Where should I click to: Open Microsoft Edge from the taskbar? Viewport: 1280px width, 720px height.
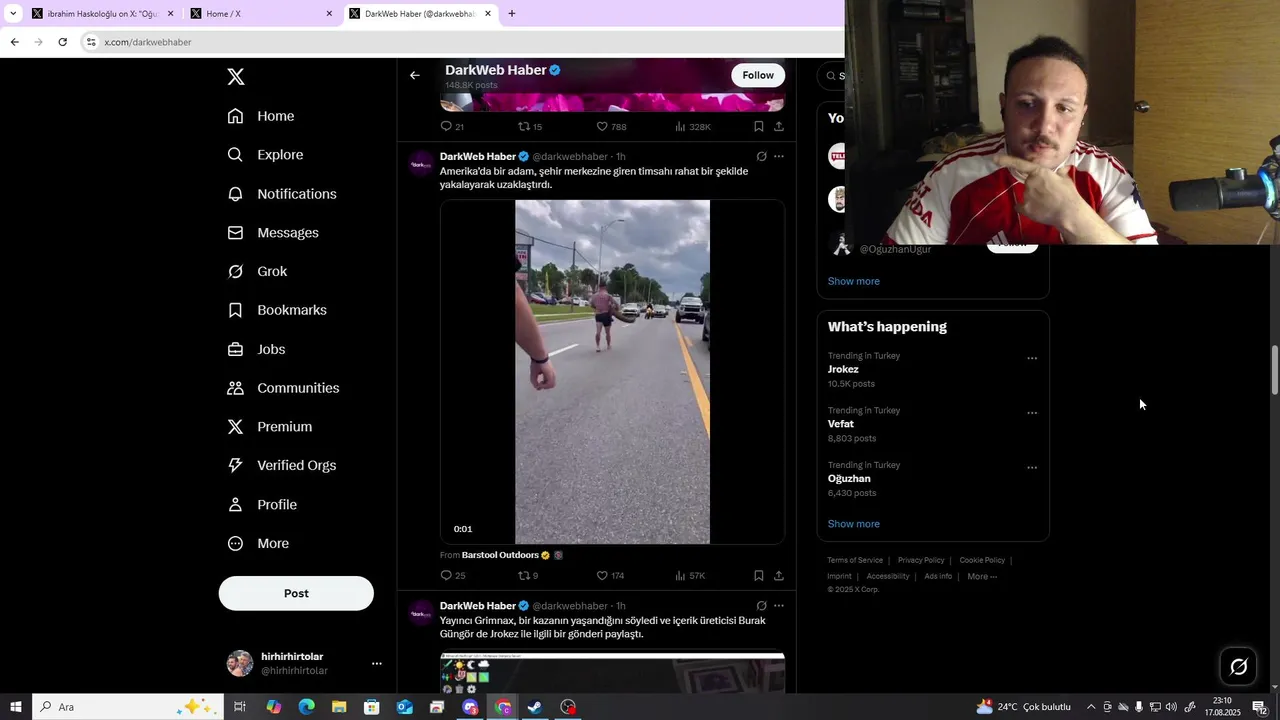pos(306,707)
